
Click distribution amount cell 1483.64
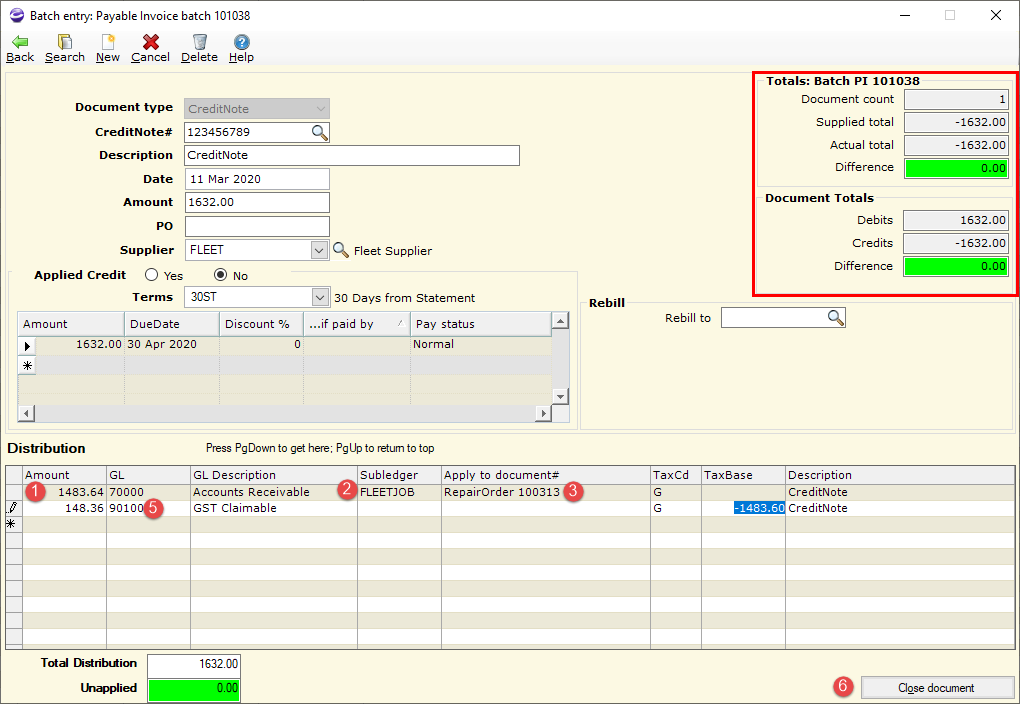pyautogui.click(x=64, y=492)
